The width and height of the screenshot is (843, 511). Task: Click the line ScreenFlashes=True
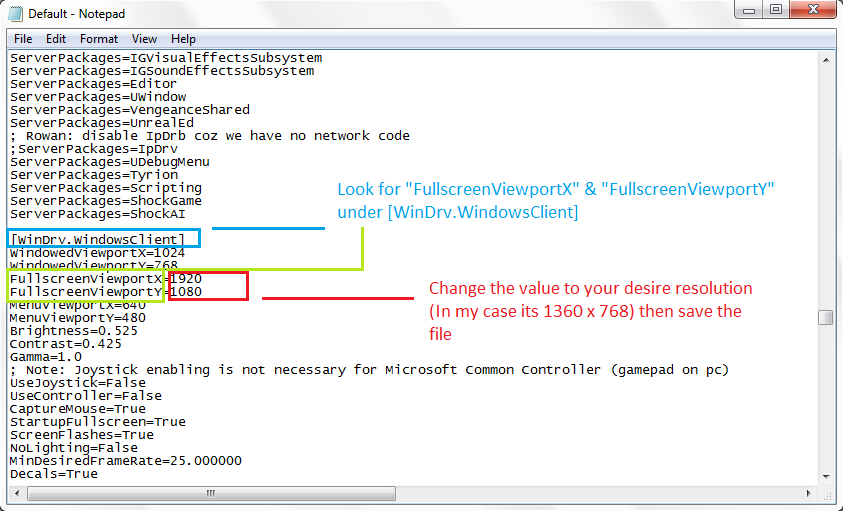coord(82,435)
